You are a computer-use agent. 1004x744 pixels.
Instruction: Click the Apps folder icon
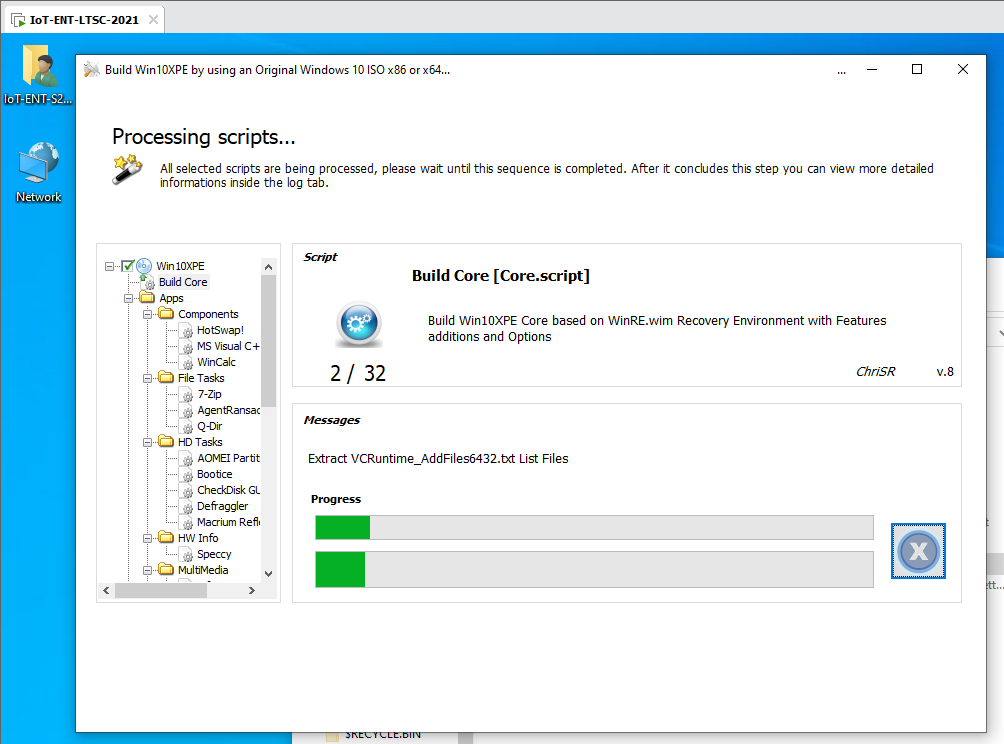click(x=147, y=298)
